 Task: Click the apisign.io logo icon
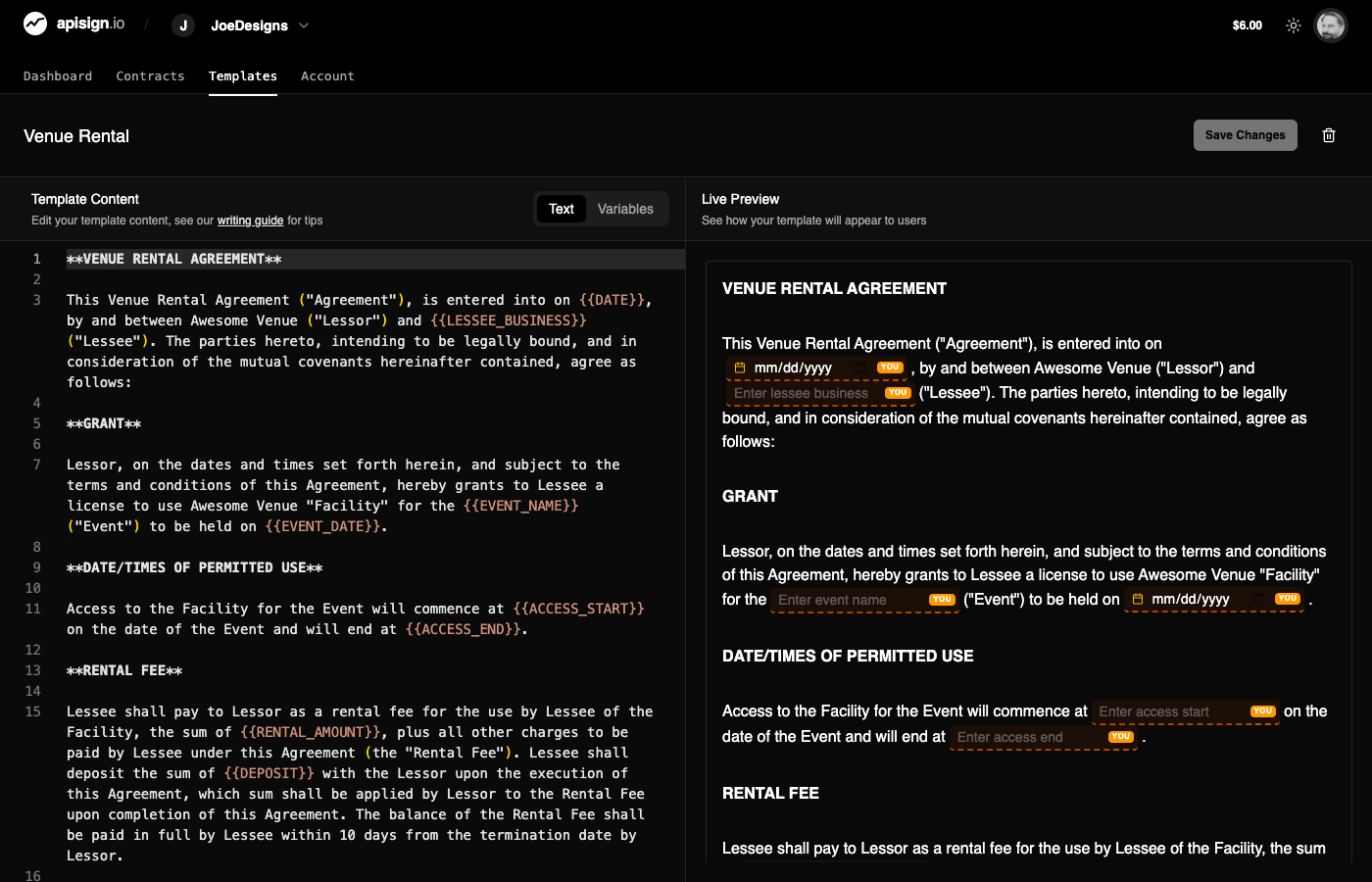click(35, 24)
